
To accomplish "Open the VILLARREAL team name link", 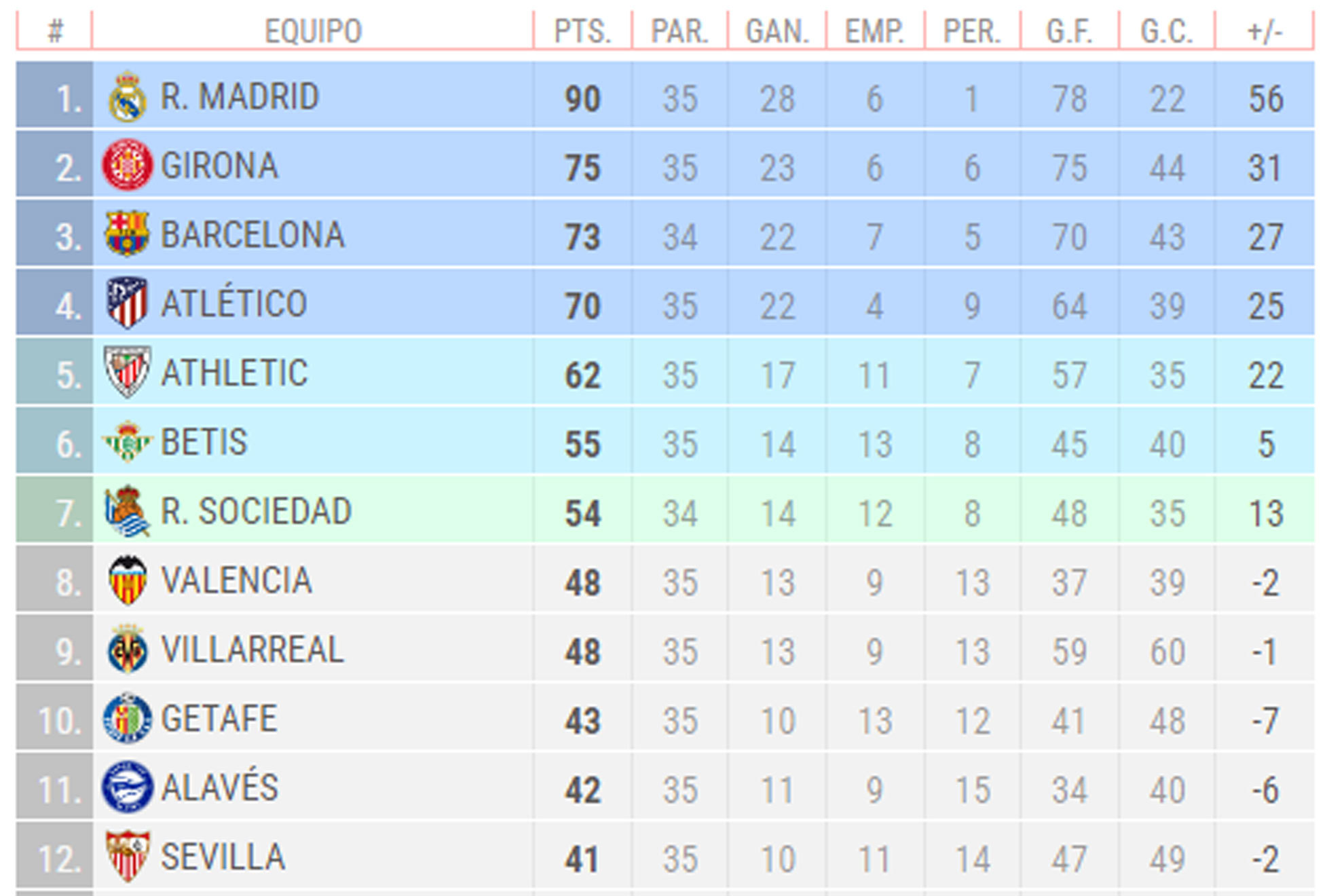I will click(x=253, y=650).
